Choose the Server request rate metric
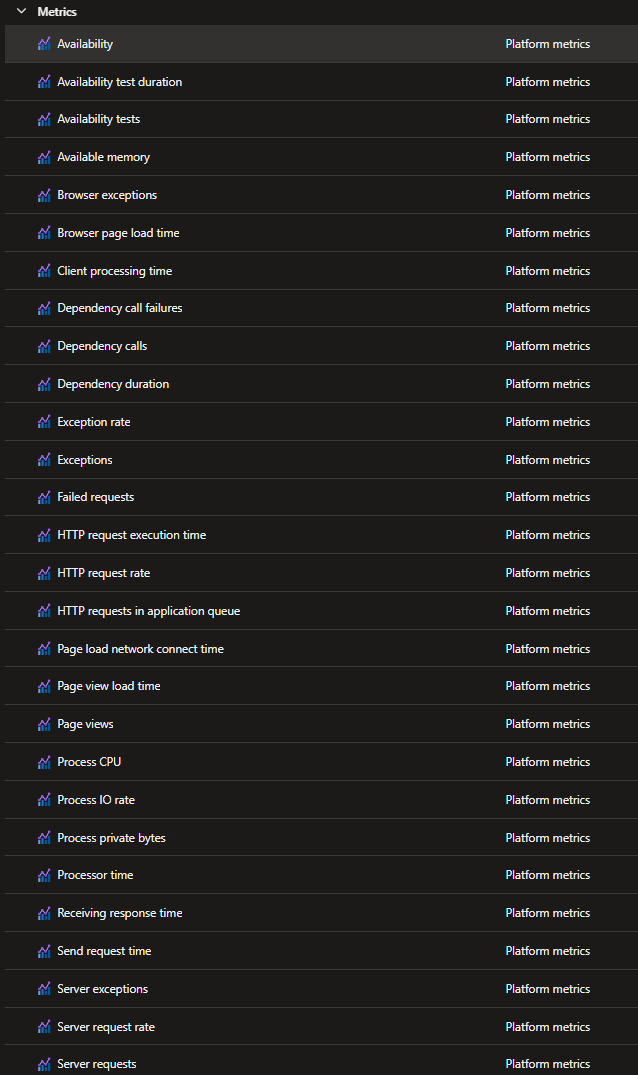Image resolution: width=638 pixels, height=1075 pixels. [105, 1027]
